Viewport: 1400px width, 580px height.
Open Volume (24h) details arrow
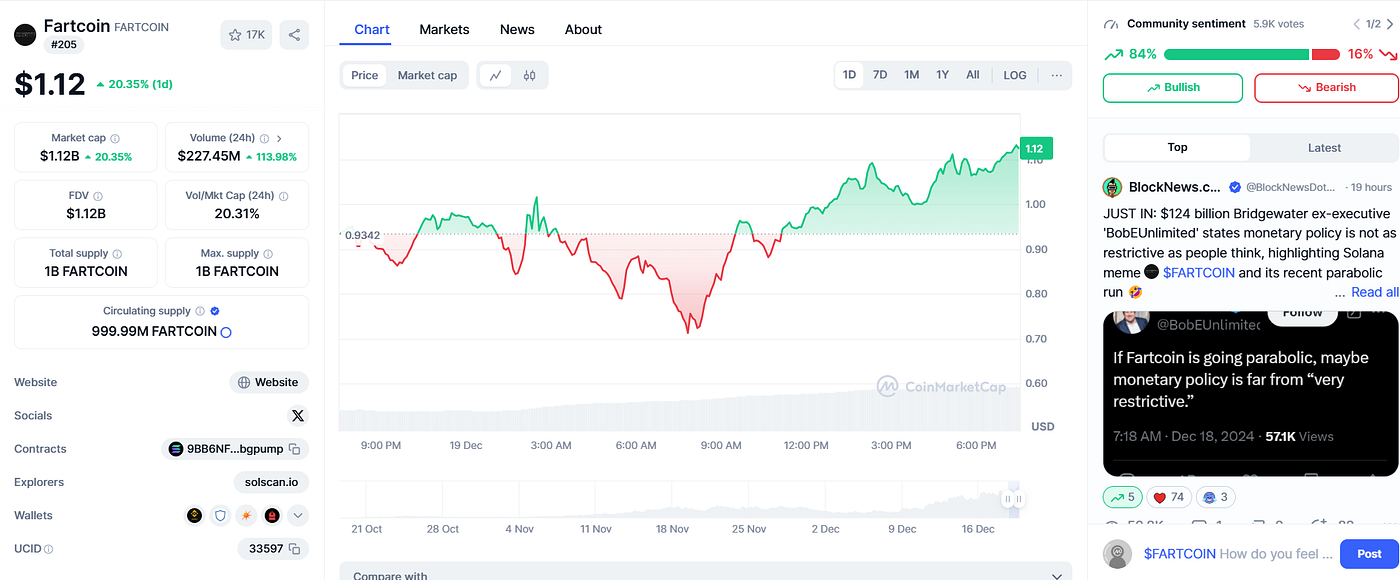pyautogui.click(x=279, y=139)
